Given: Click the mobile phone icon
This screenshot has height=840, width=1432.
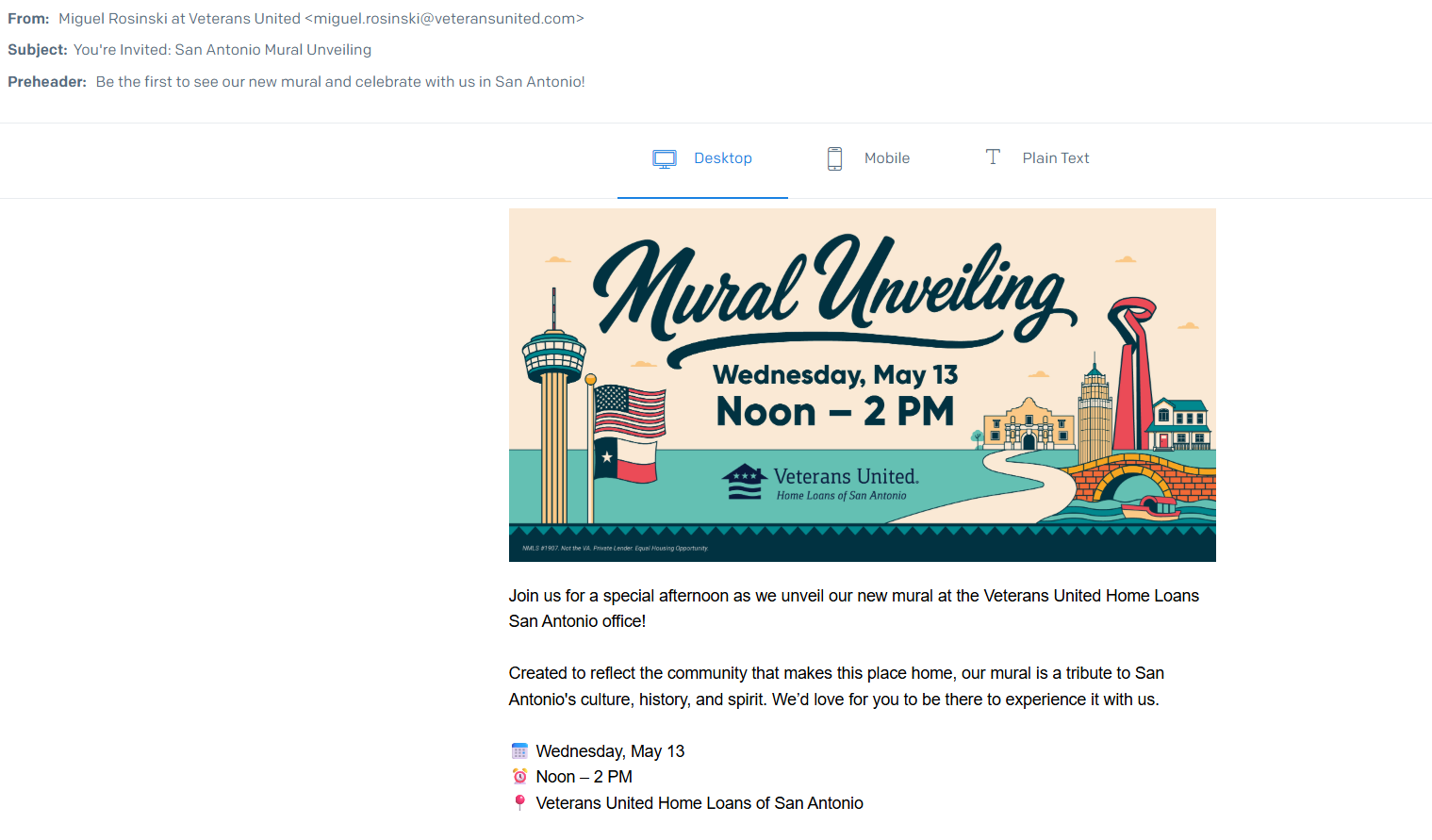Looking at the screenshot, I should pos(834,158).
